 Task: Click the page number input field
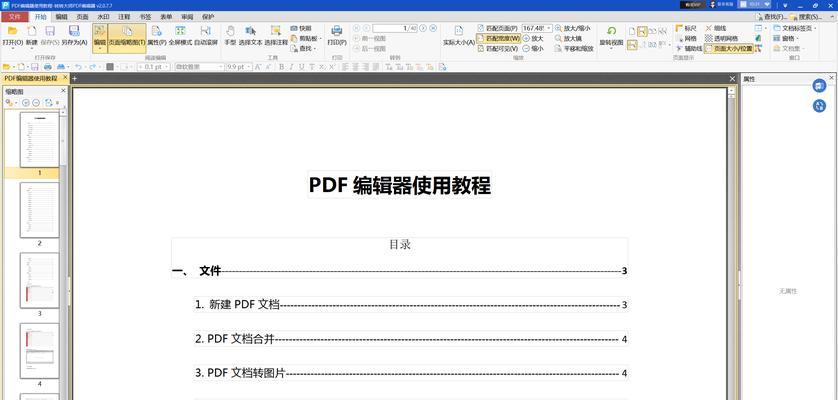[x=395, y=28]
